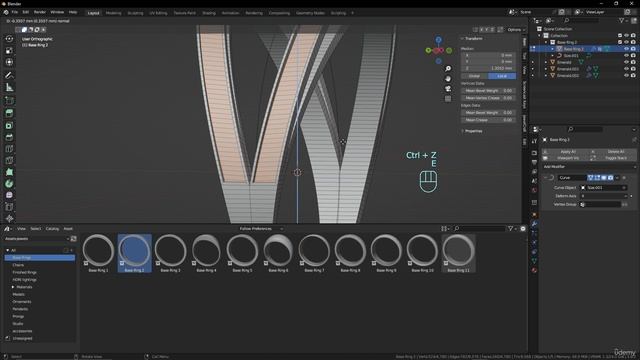Screen dimensions: 640x360
Task: Click the pan hand viewport icon
Action: pyautogui.click(x=448, y=79)
